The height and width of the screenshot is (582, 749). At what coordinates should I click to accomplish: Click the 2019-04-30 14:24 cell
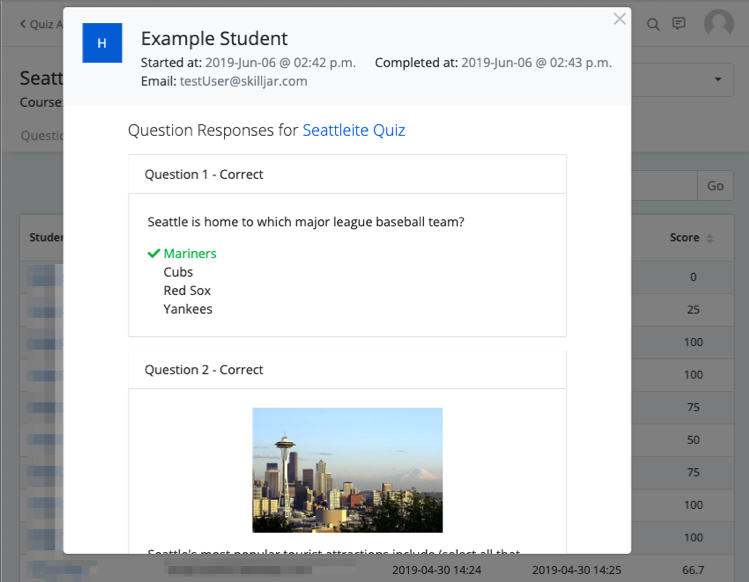tap(437, 570)
